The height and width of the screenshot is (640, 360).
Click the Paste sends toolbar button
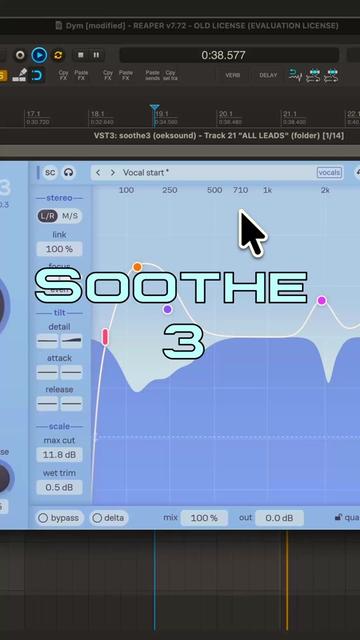152,75
